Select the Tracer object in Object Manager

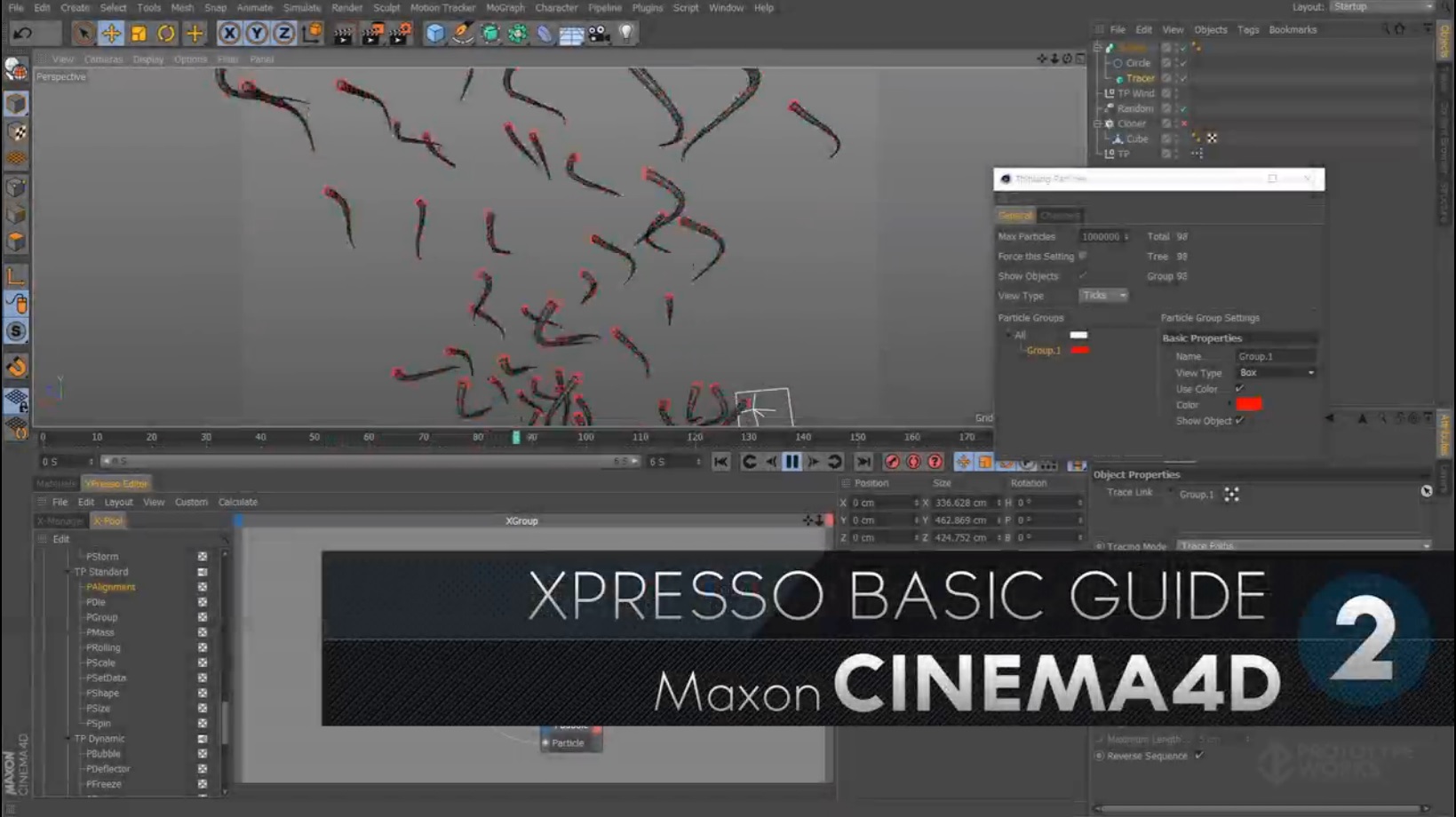coord(1140,78)
